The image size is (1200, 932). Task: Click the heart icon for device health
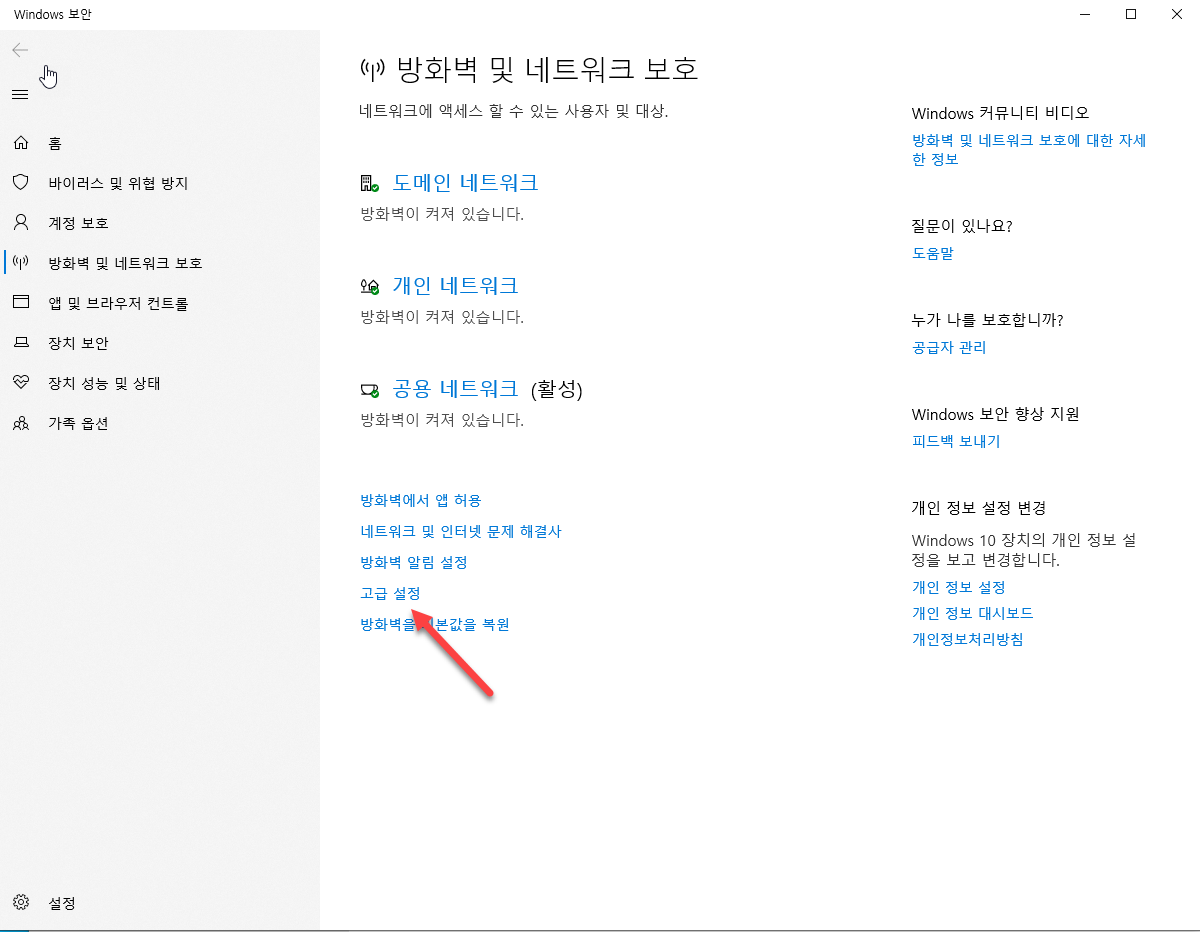coord(21,383)
